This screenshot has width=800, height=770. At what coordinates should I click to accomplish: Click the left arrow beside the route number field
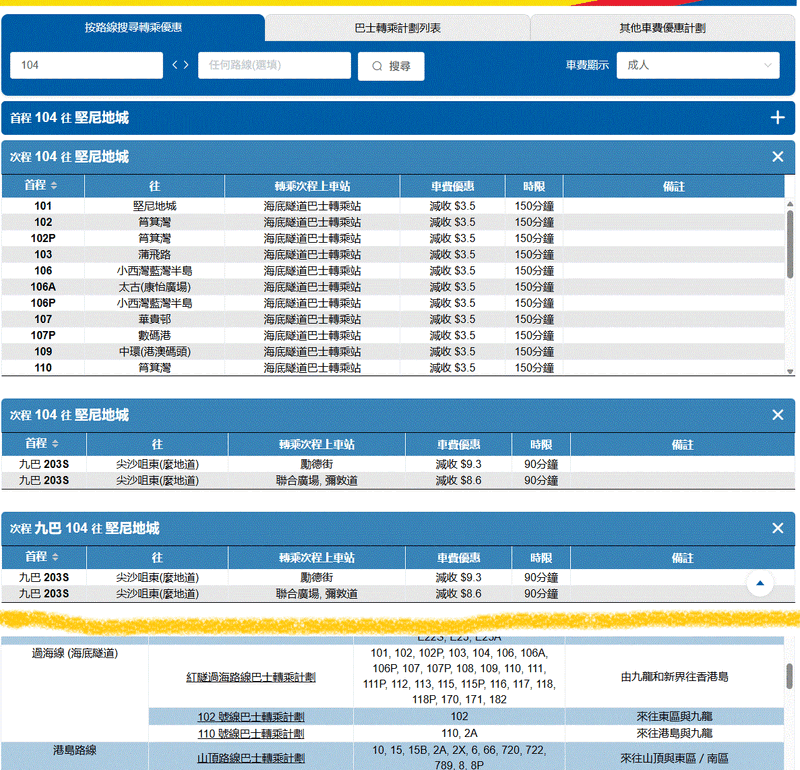(x=173, y=65)
